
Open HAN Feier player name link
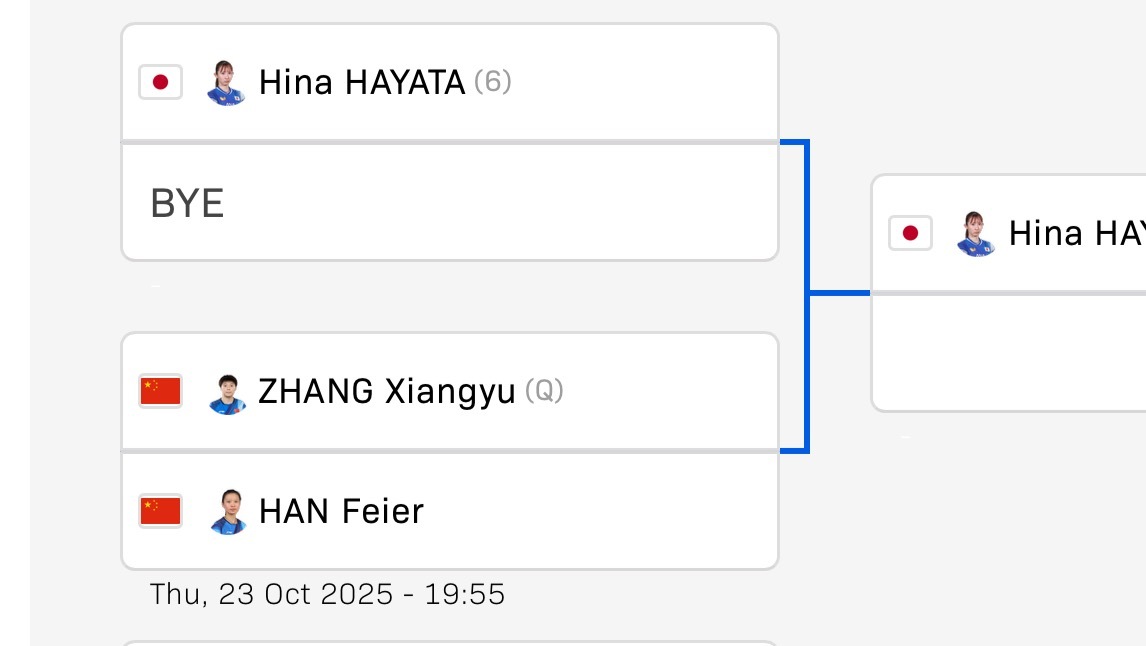(341, 511)
